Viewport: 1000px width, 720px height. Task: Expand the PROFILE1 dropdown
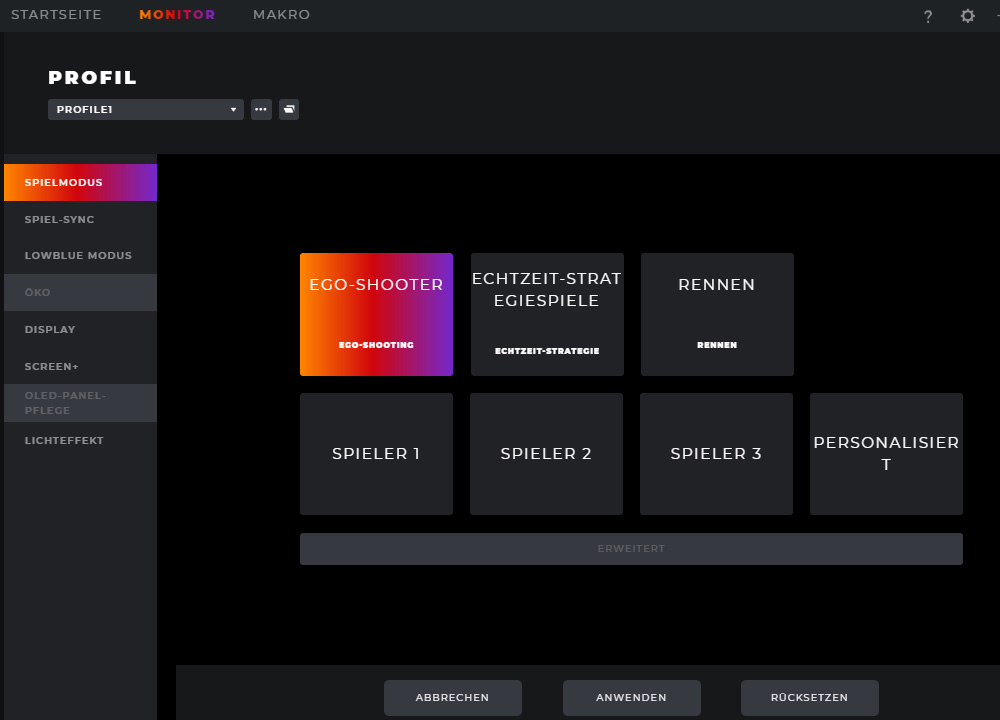pyautogui.click(x=146, y=110)
